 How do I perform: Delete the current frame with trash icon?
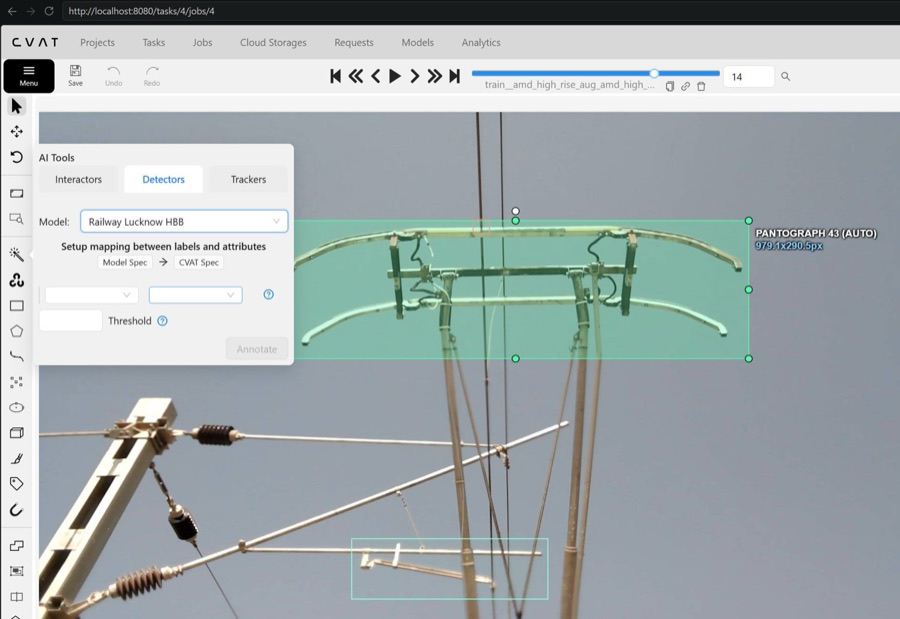[701, 86]
